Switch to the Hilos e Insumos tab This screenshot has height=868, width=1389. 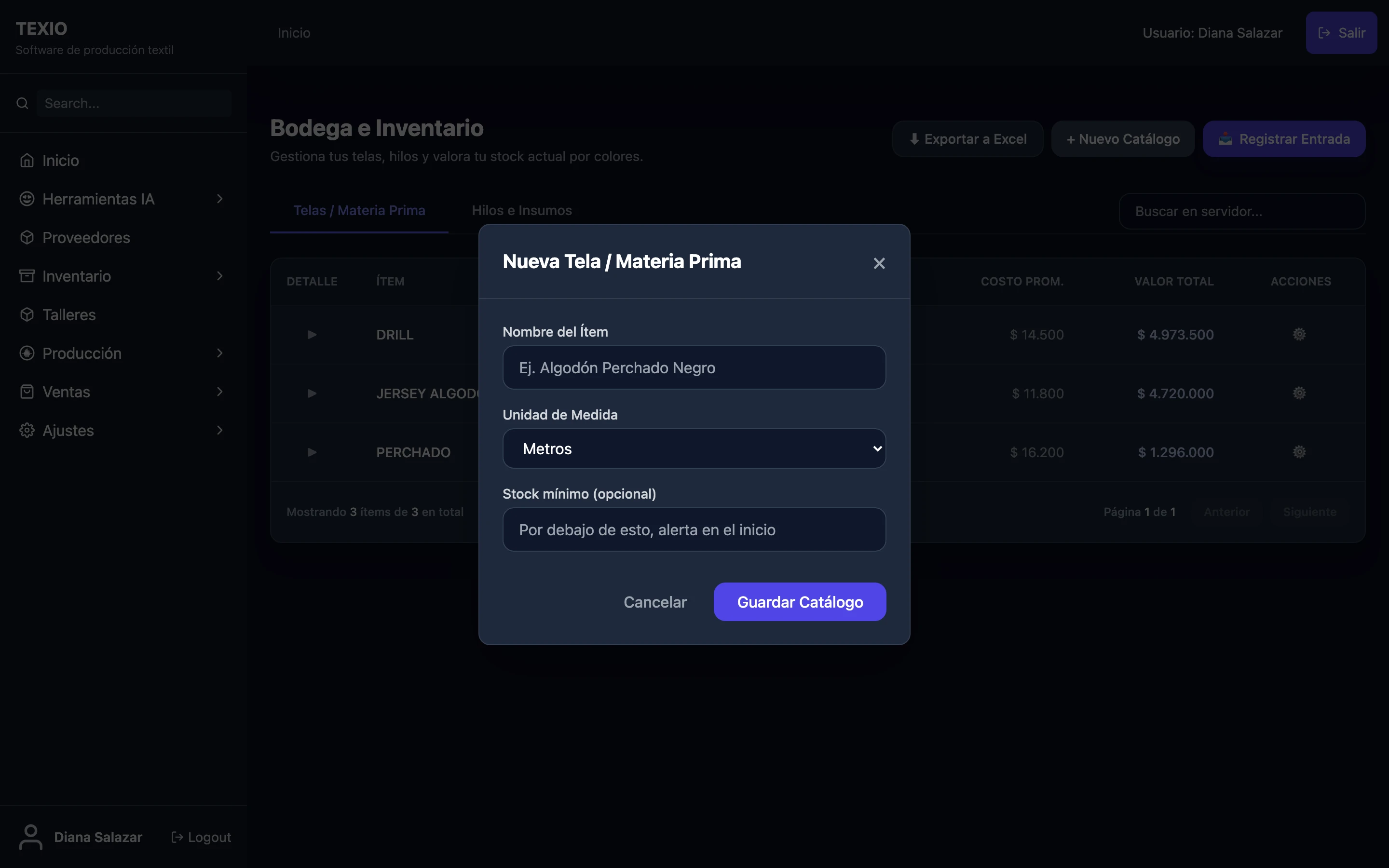(x=522, y=210)
